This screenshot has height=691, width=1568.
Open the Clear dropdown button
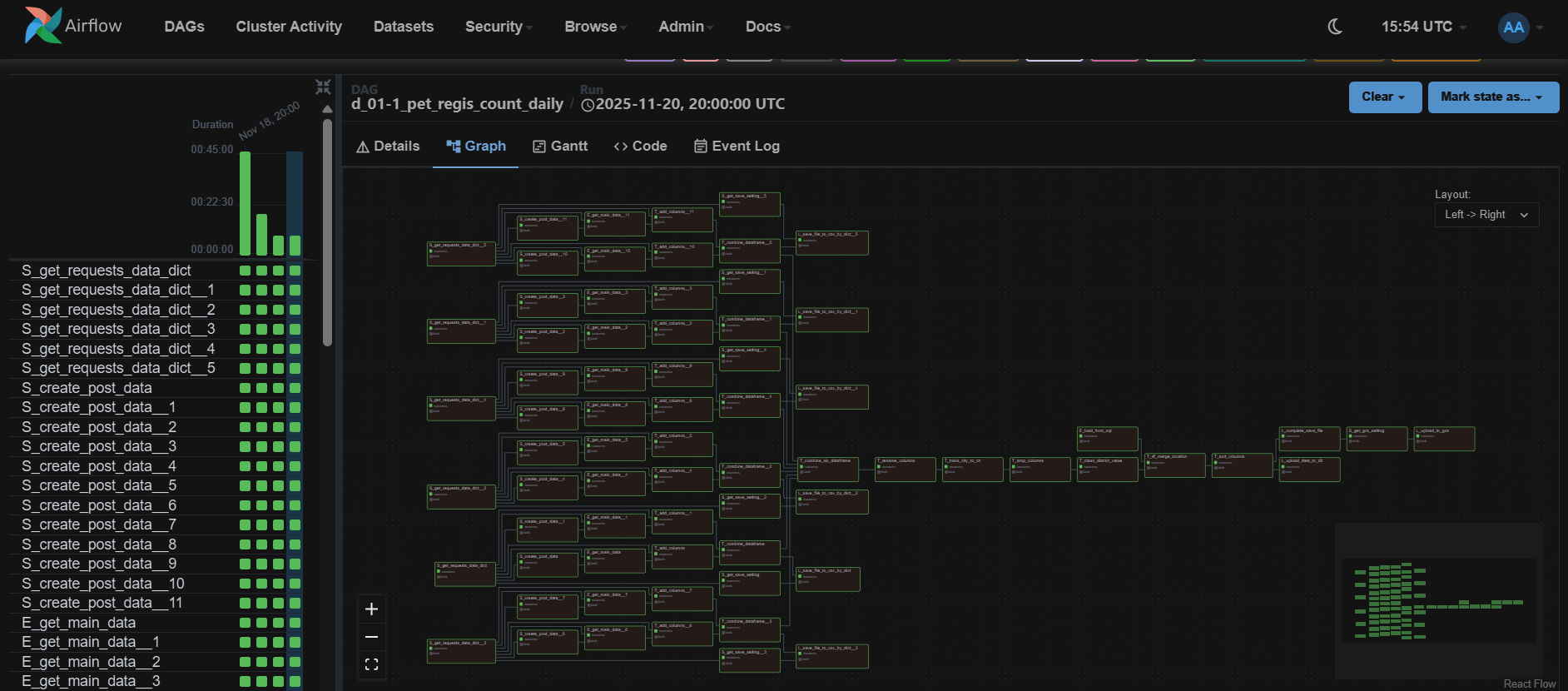[1384, 97]
